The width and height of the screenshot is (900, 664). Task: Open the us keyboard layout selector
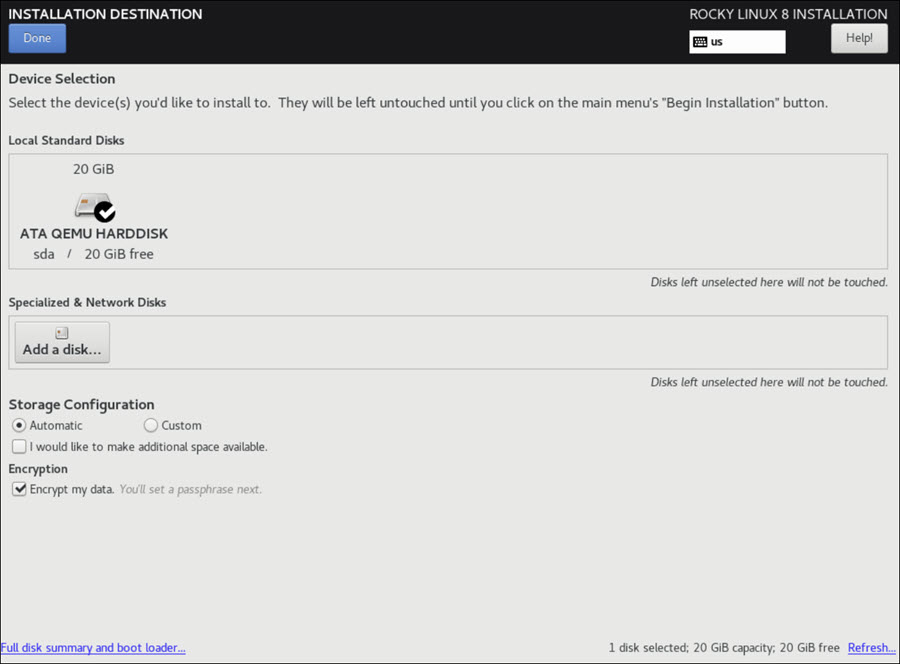737,42
